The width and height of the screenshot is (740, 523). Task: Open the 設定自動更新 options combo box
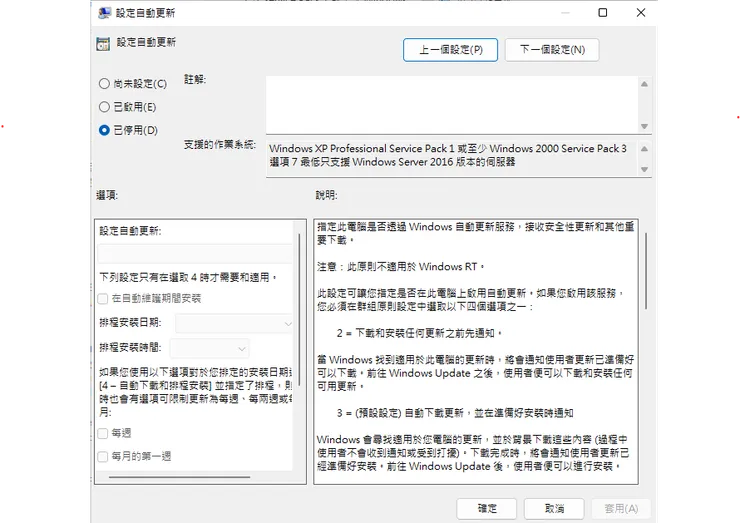[195, 253]
